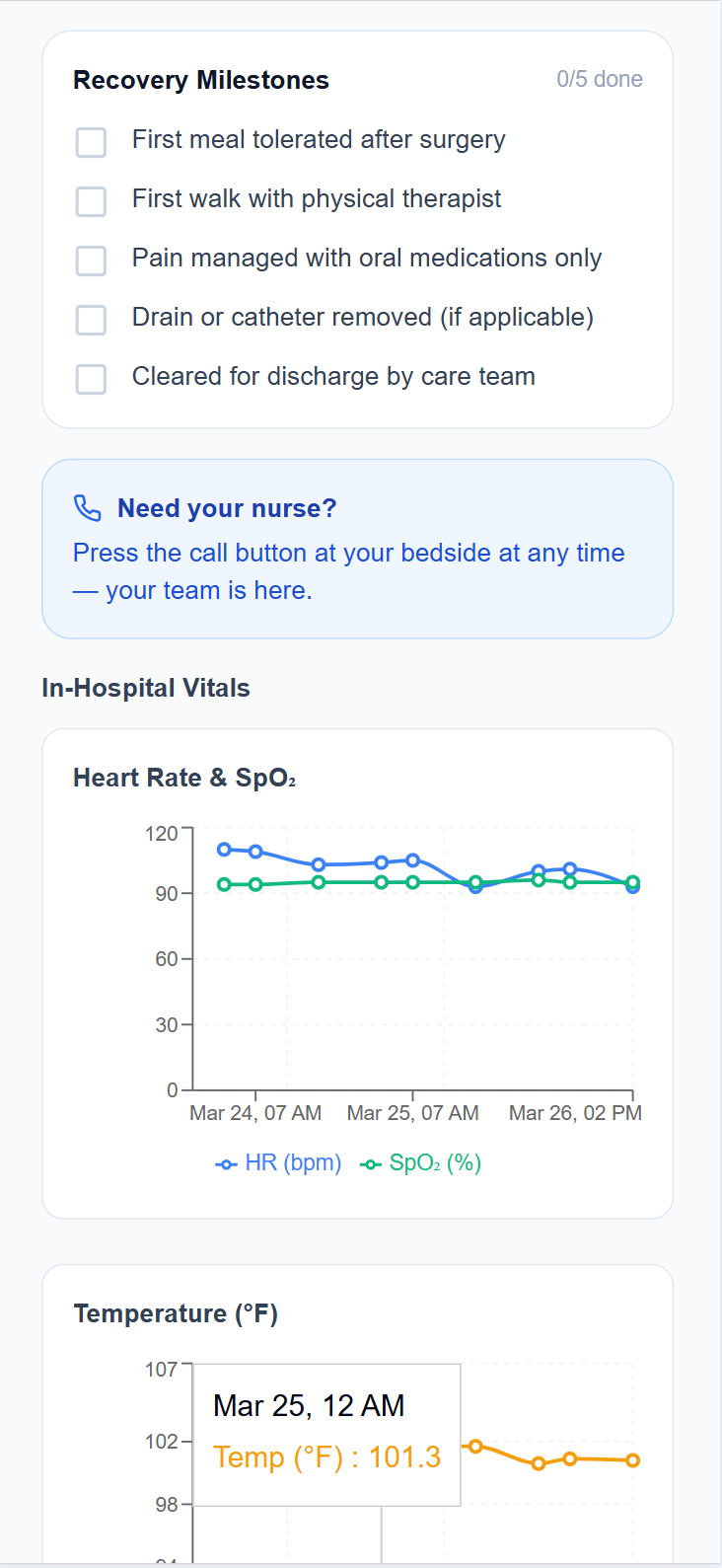
Task: Click the highest HR data point on Mar 24
Action: tap(223, 849)
